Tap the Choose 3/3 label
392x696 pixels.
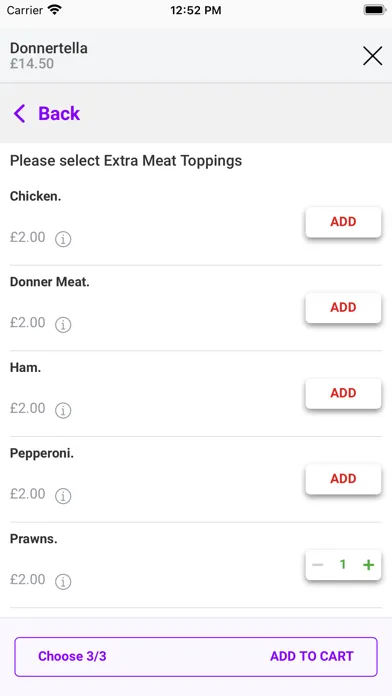[72, 656]
